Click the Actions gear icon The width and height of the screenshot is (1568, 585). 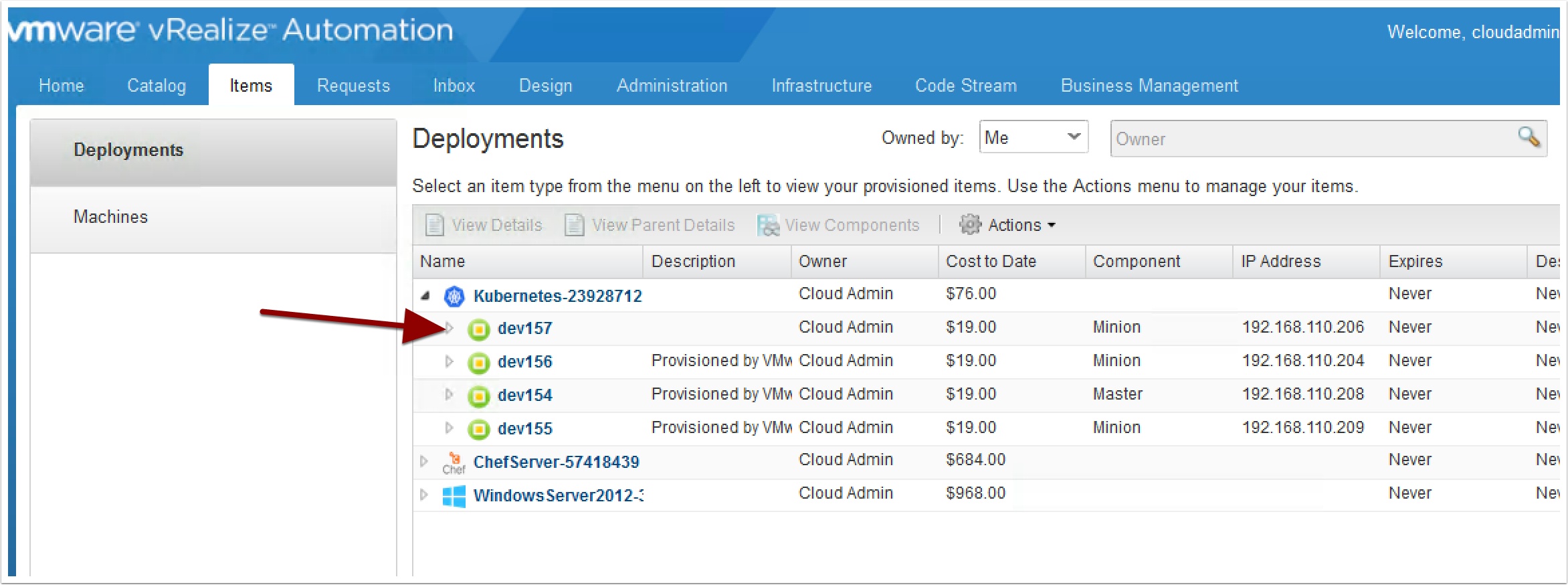pyautogui.click(x=970, y=225)
